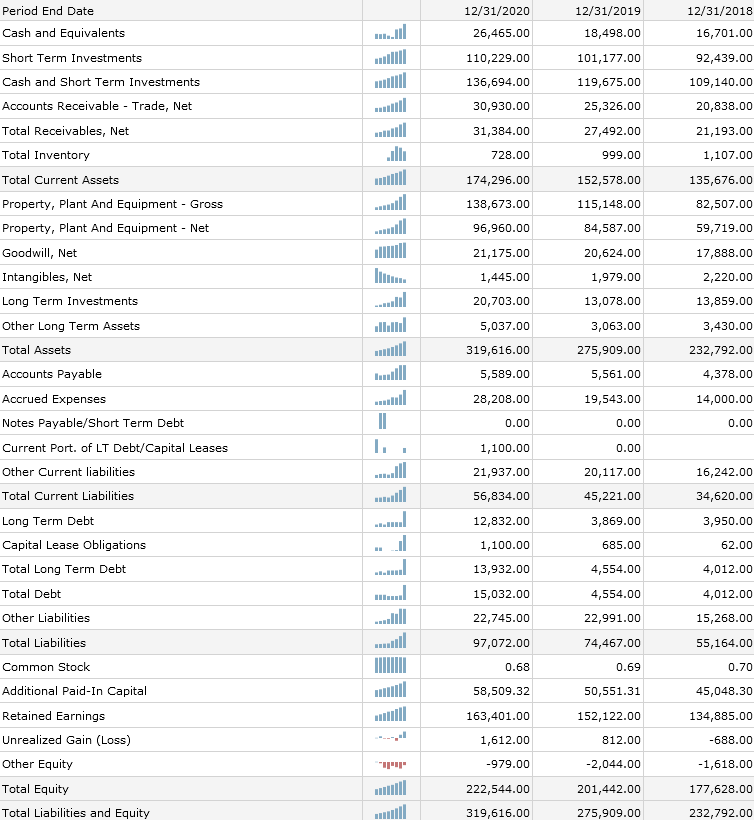Click the Goodwill, Net sparkline bars
The image size is (754, 820).
tap(390, 253)
